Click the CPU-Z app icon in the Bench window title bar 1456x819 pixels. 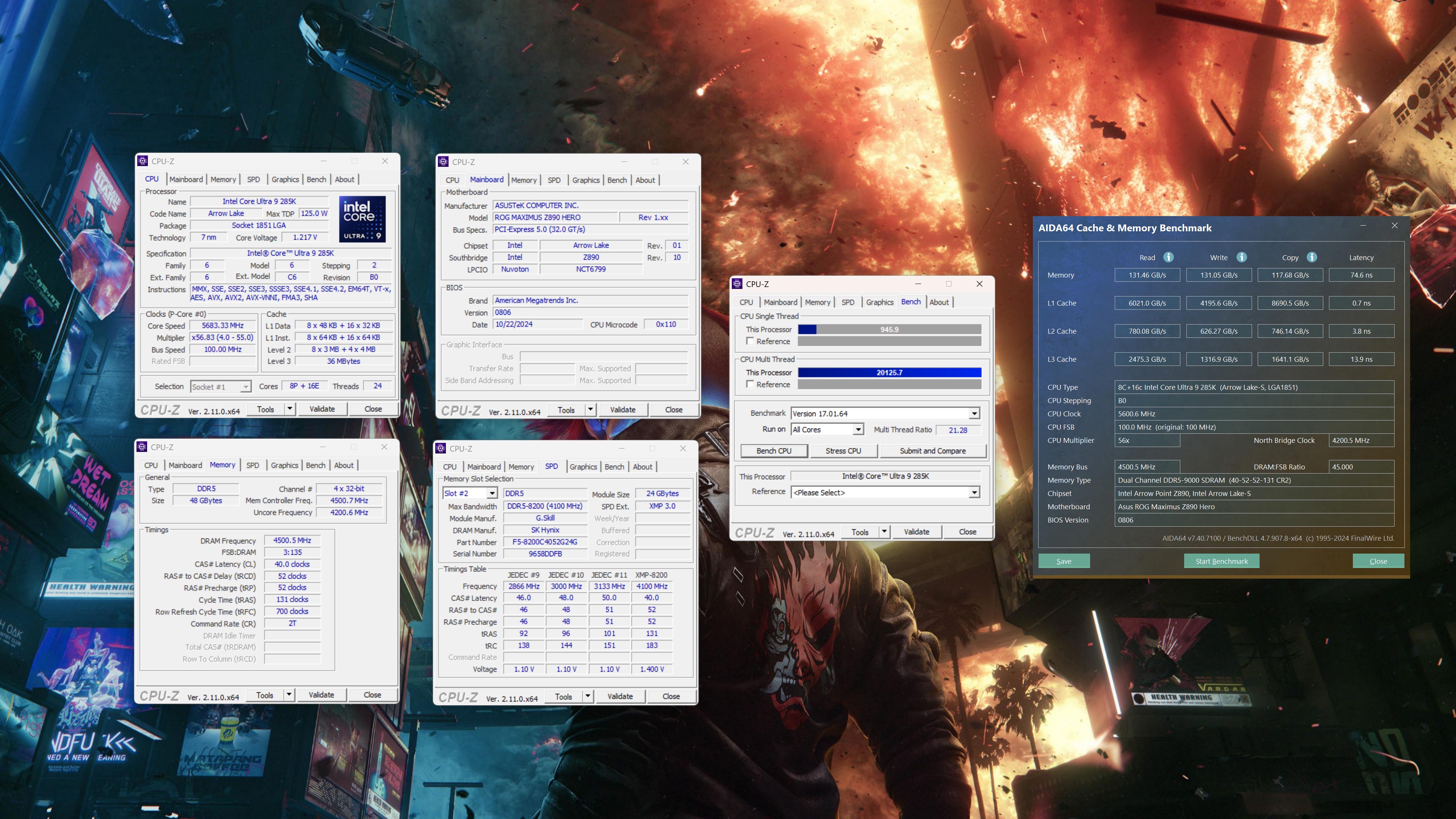(737, 284)
